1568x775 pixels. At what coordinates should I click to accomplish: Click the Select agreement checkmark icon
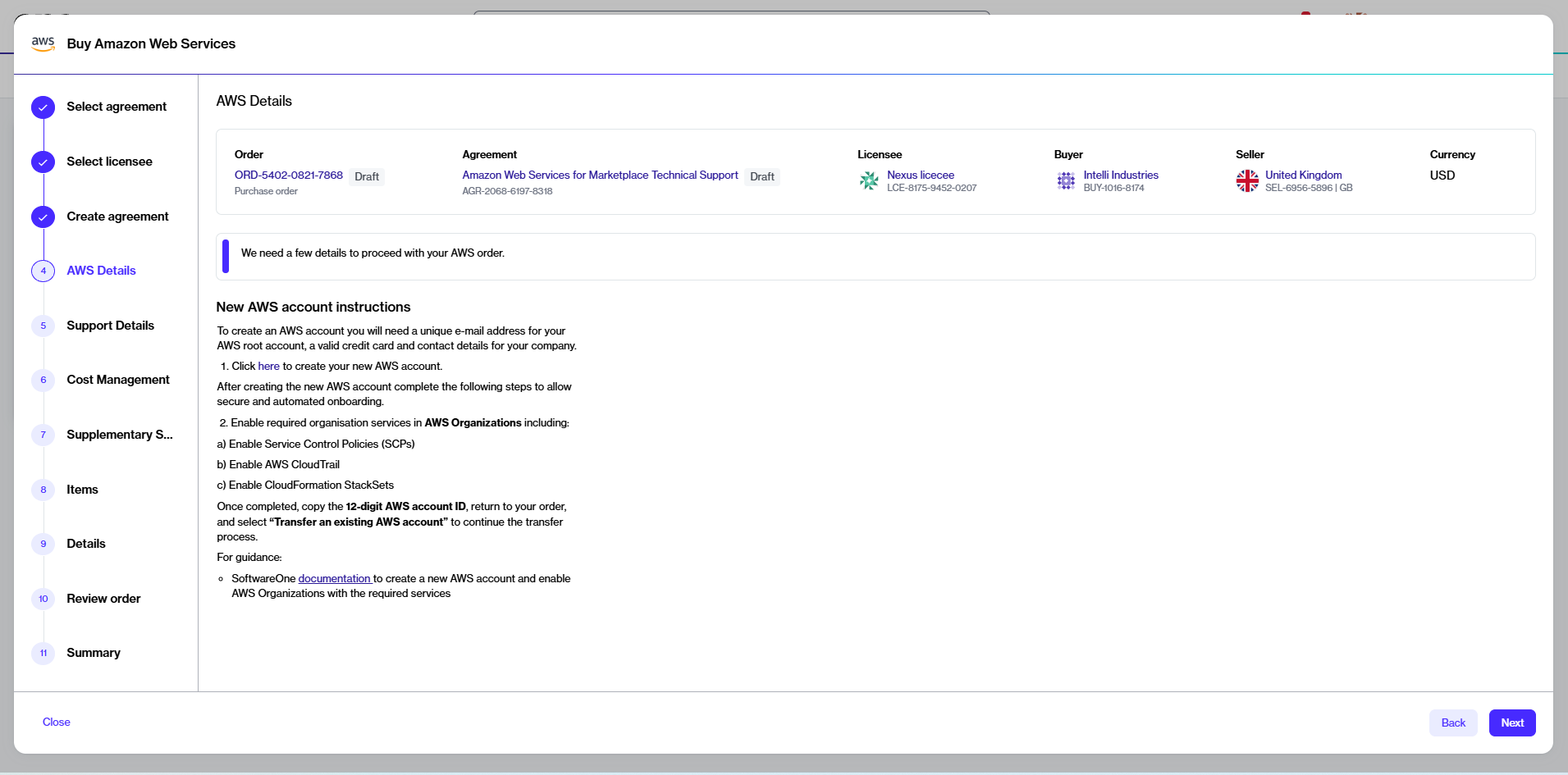(43, 107)
